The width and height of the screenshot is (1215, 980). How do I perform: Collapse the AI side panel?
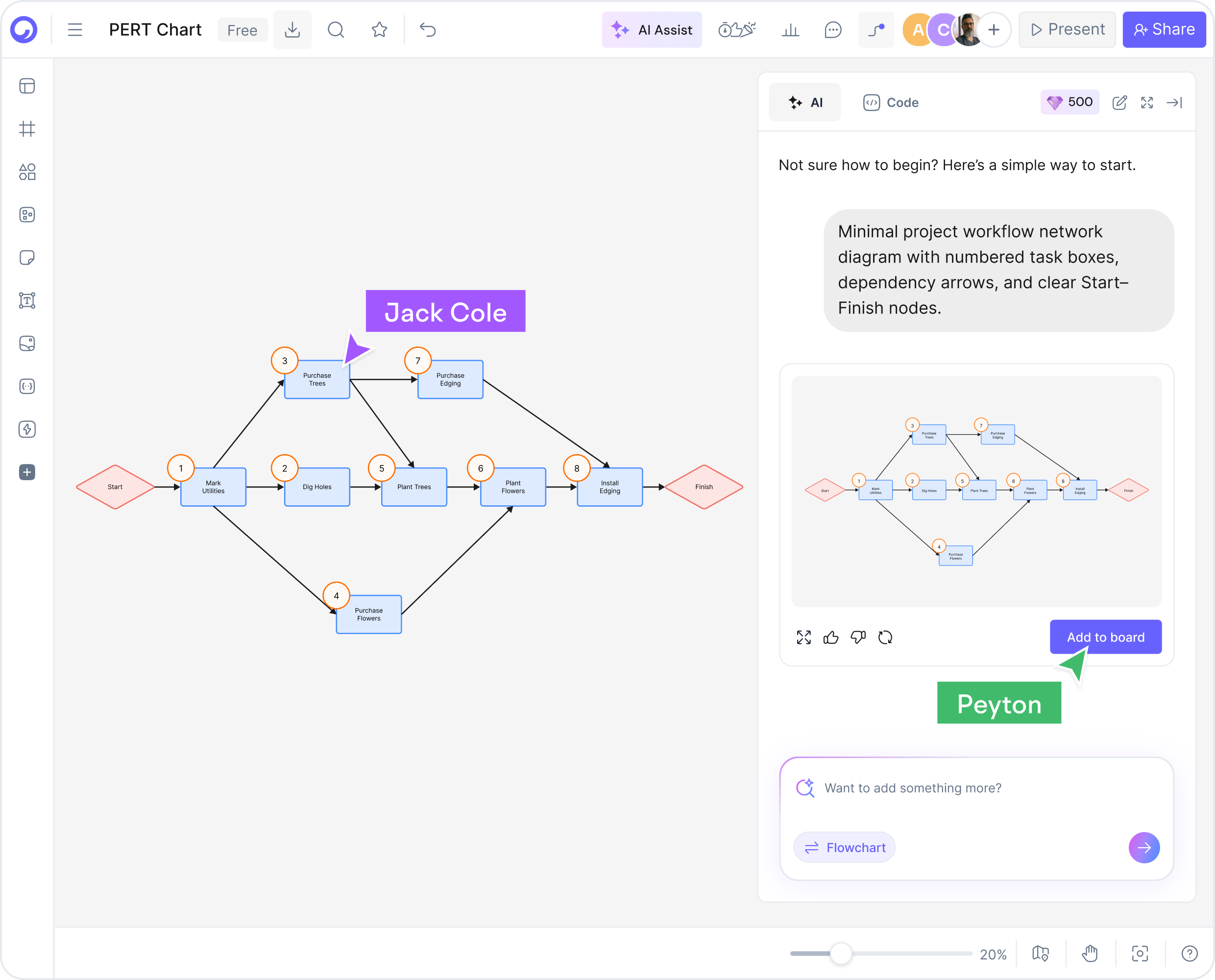pos(1174,102)
